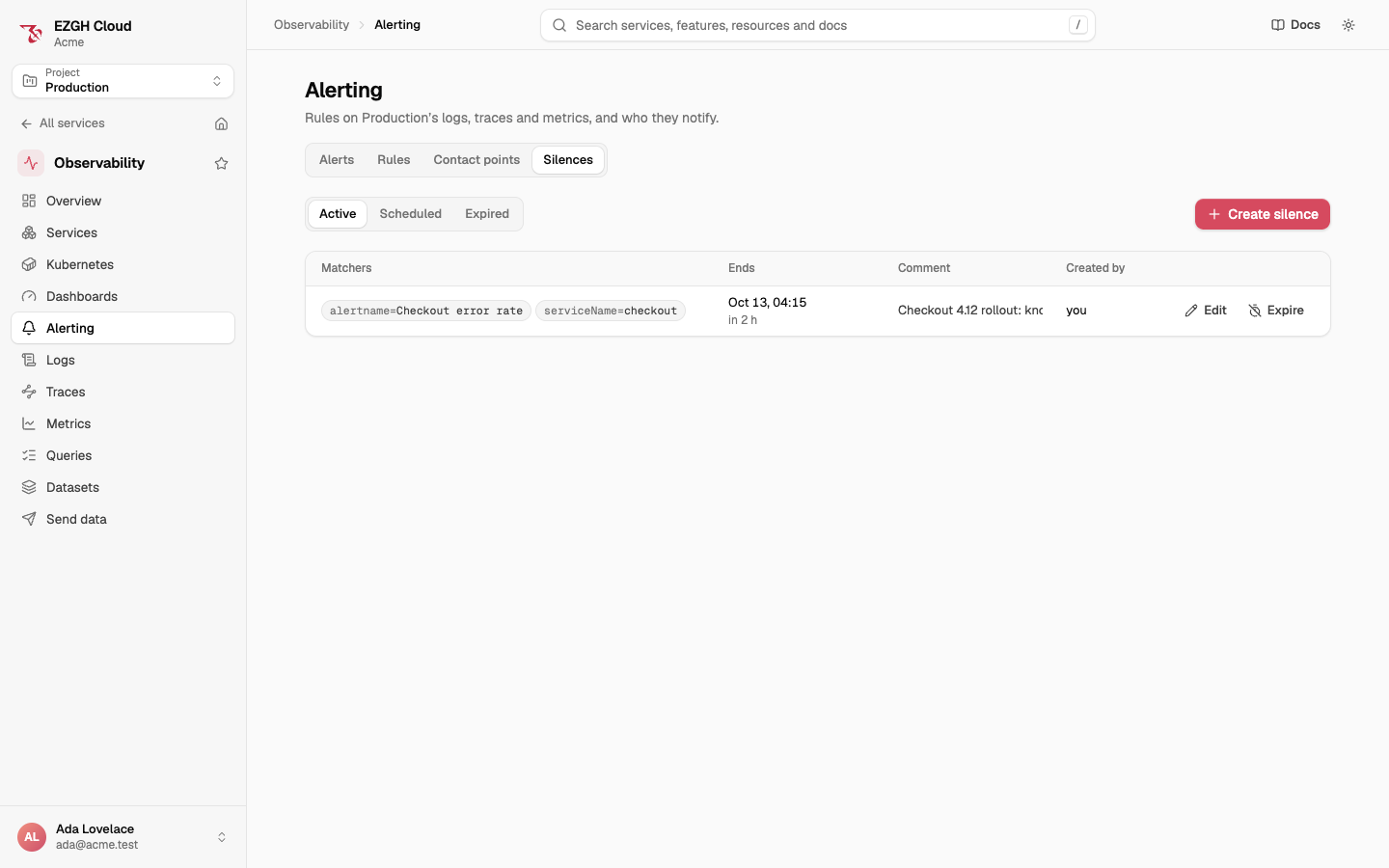
Task: Select Alerting in the sidebar
Action: pos(123,328)
